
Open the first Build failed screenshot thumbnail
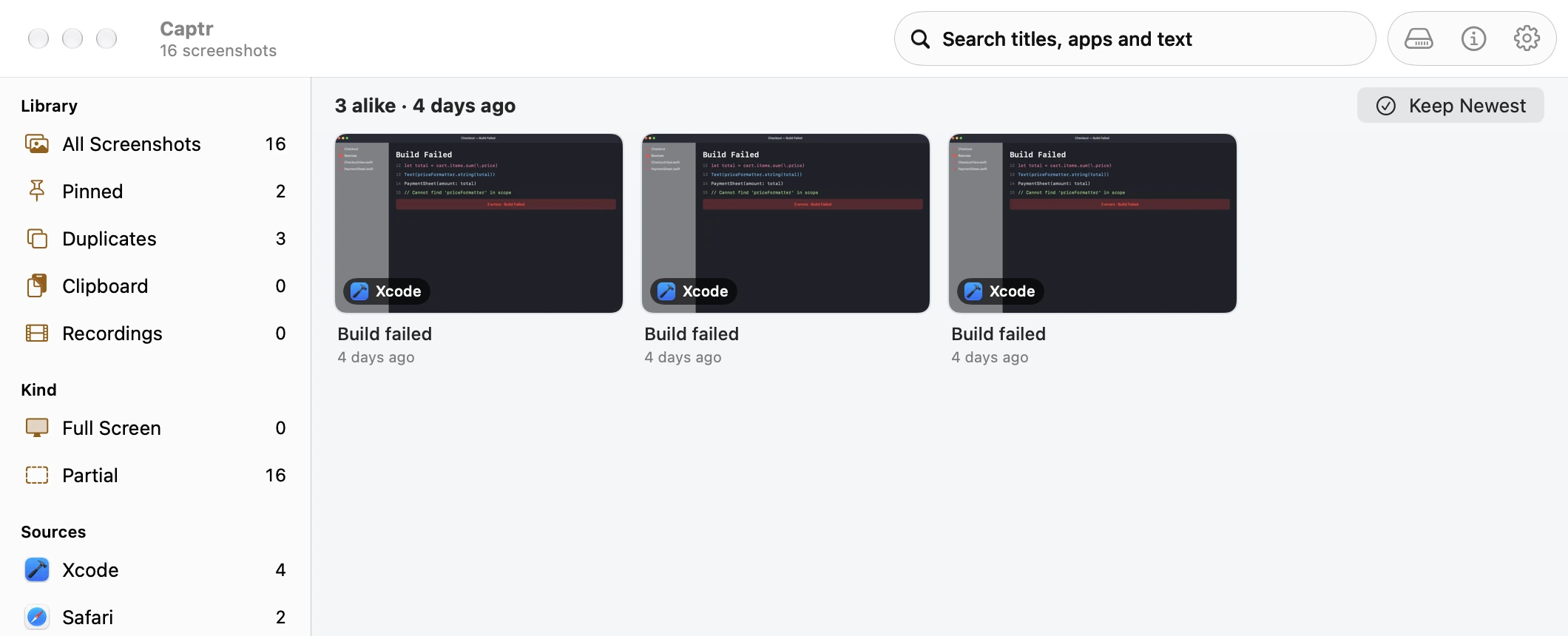point(479,223)
